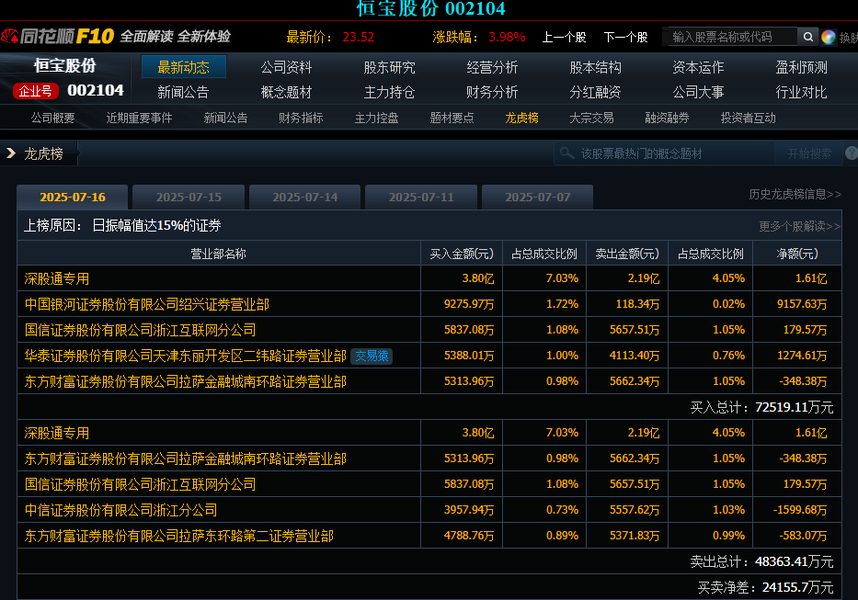Viewport: 858px width, 600px height.
Task: Open the 股本结构 section
Action: click(595, 67)
